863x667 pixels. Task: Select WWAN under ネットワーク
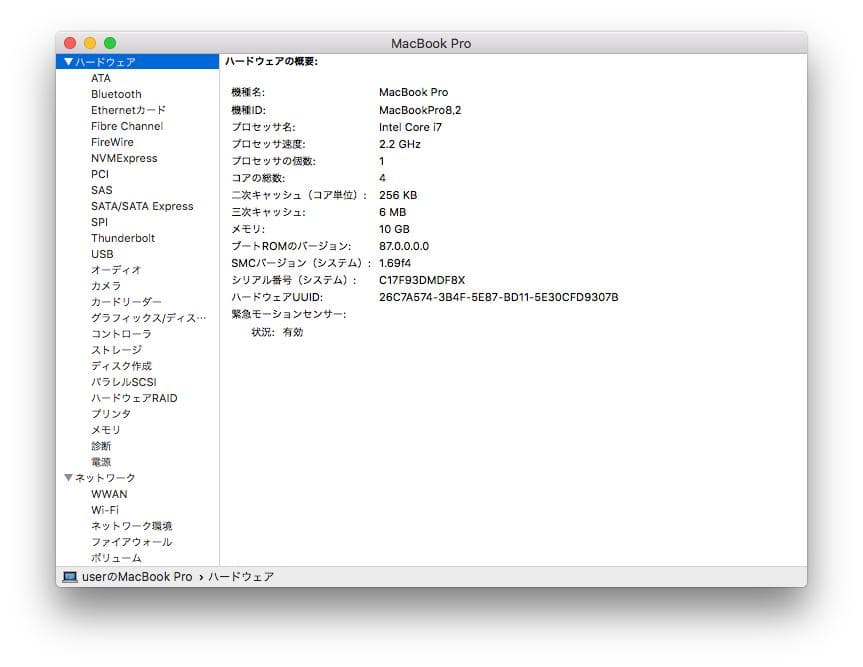point(110,494)
